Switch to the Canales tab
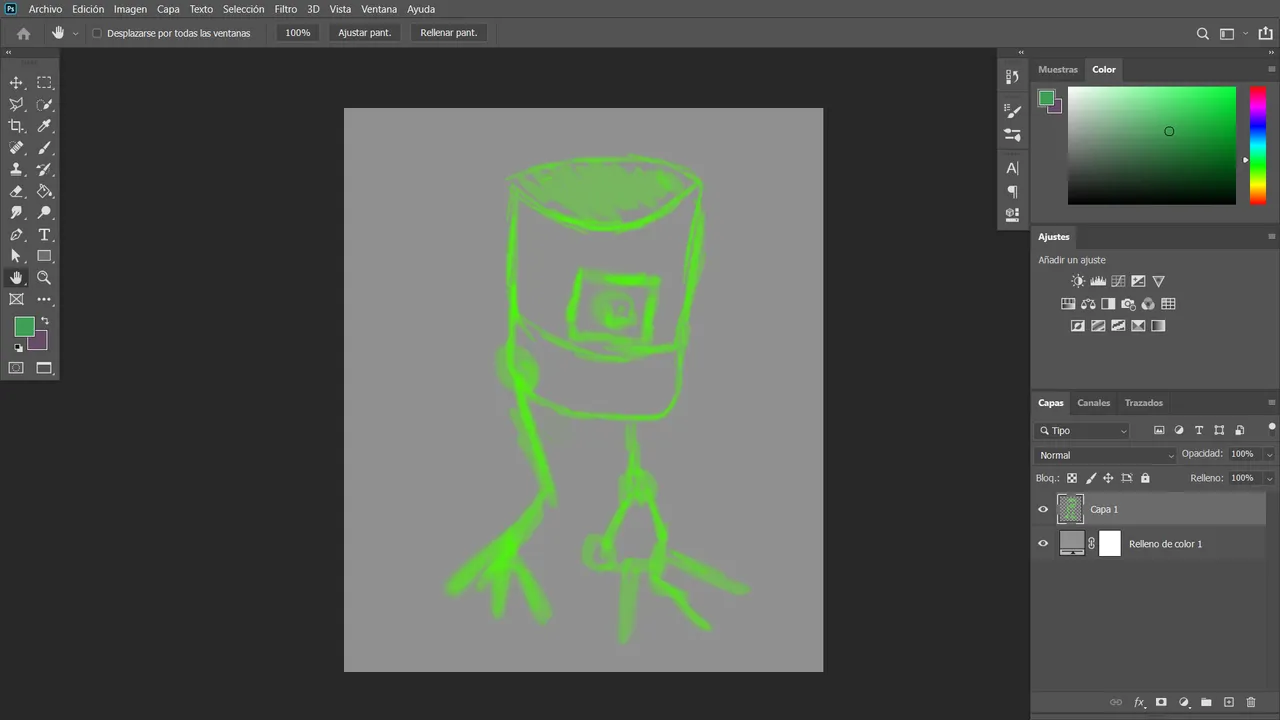Screen dimensions: 1280x720 pyautogui.click(x=1094, y=403)
